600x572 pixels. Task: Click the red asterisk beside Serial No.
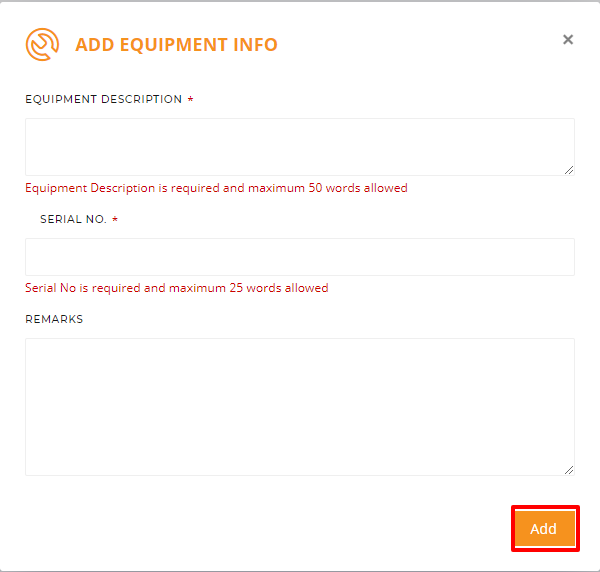(x=115, y=219)
